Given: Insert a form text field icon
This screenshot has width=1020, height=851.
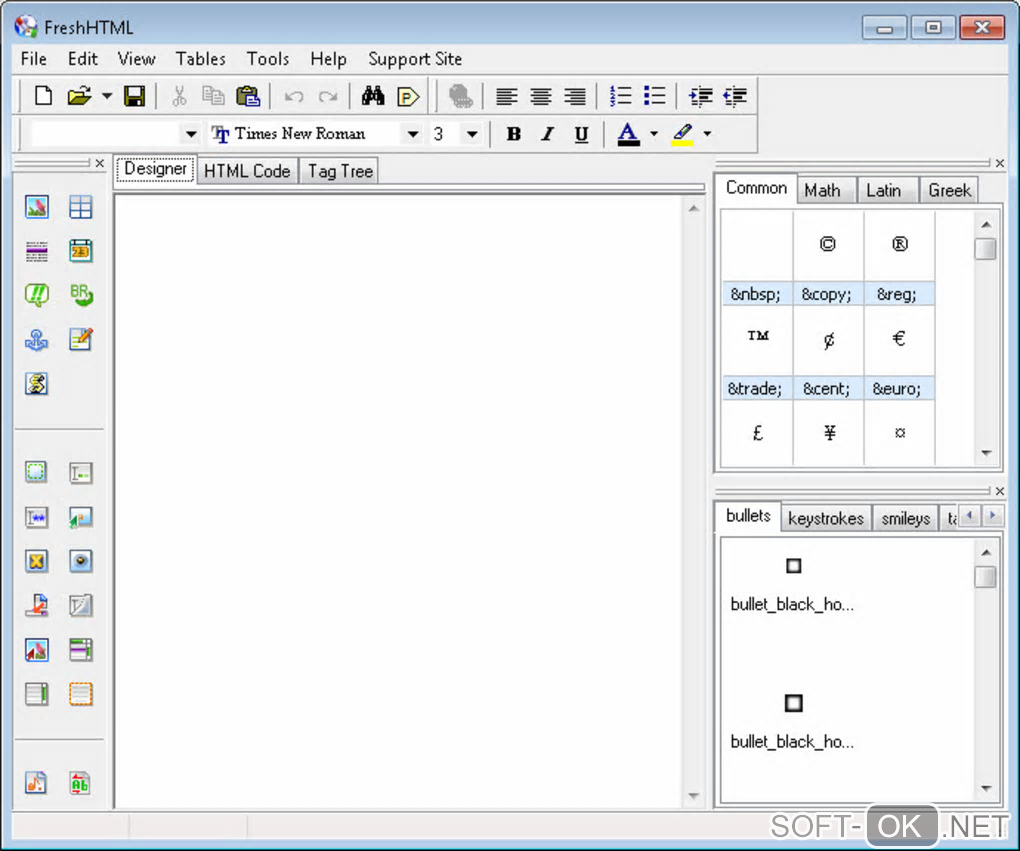Looking at the screenshot, I should coord(81,473).
